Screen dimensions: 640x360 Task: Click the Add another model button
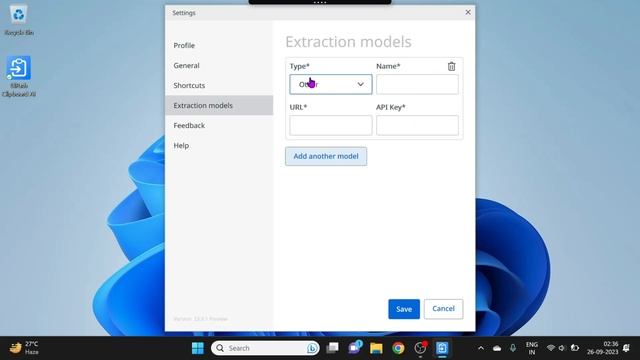tap(326, 156)
